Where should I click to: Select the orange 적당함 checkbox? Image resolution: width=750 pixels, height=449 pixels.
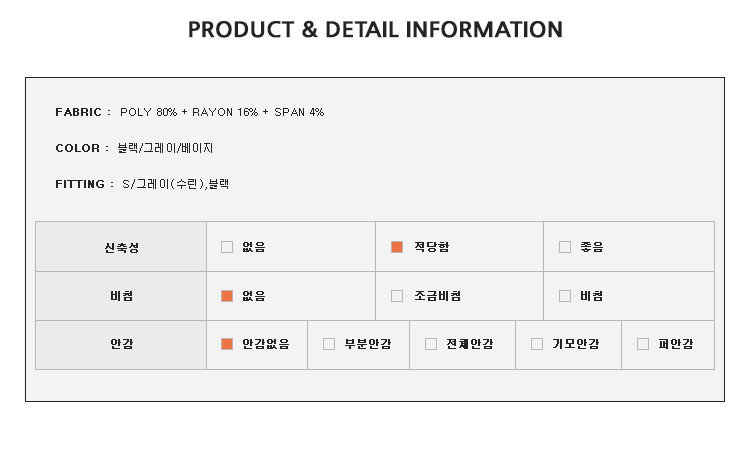point(397,247)
